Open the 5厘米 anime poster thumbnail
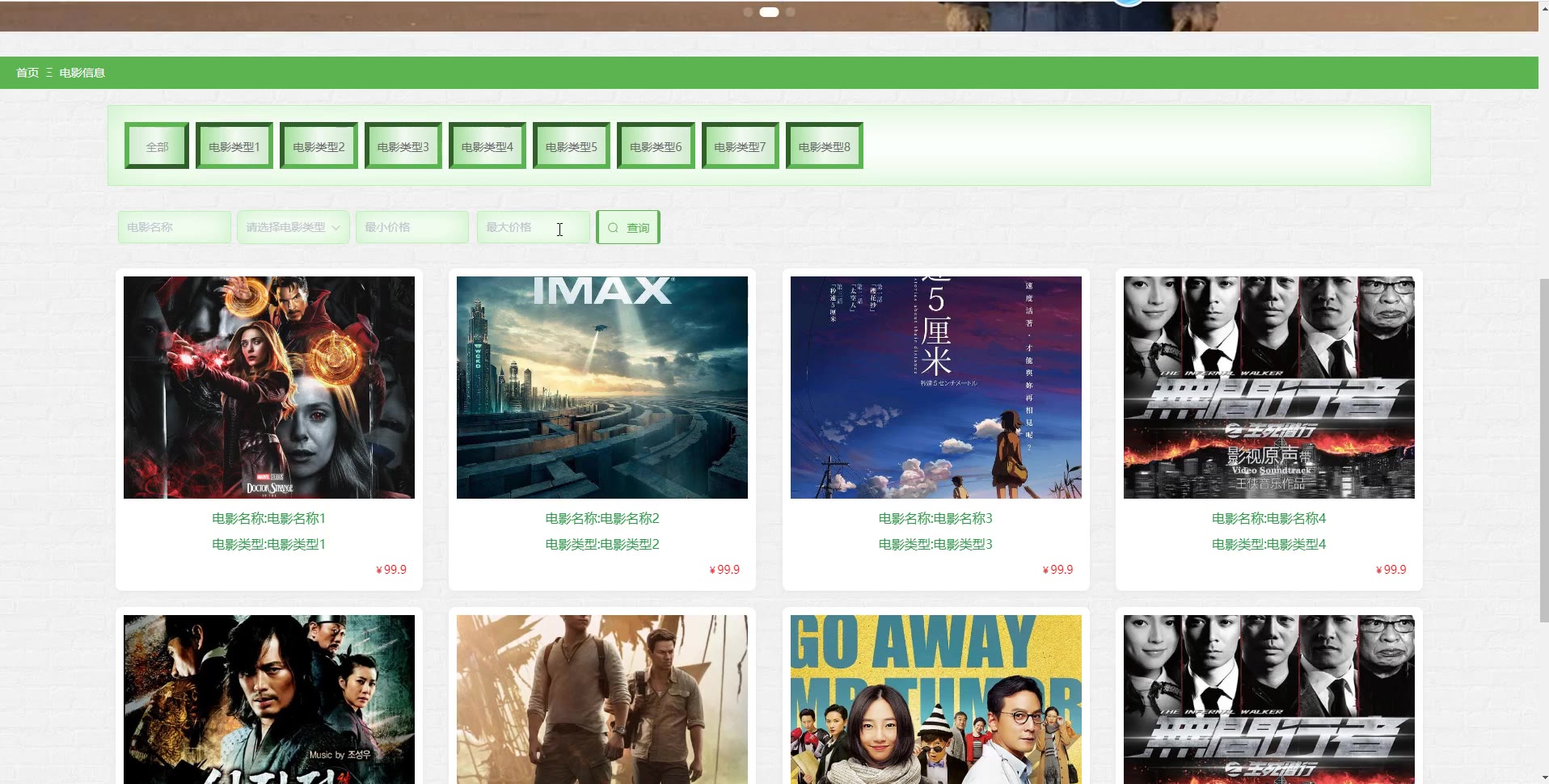 (936, 387)
